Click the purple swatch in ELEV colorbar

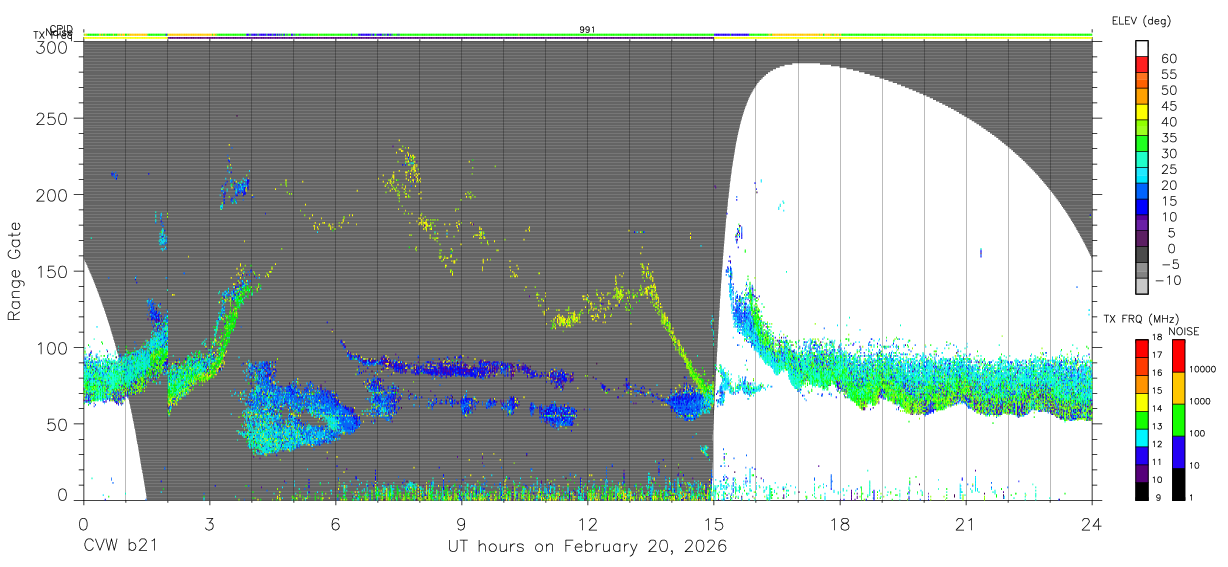1142,225
